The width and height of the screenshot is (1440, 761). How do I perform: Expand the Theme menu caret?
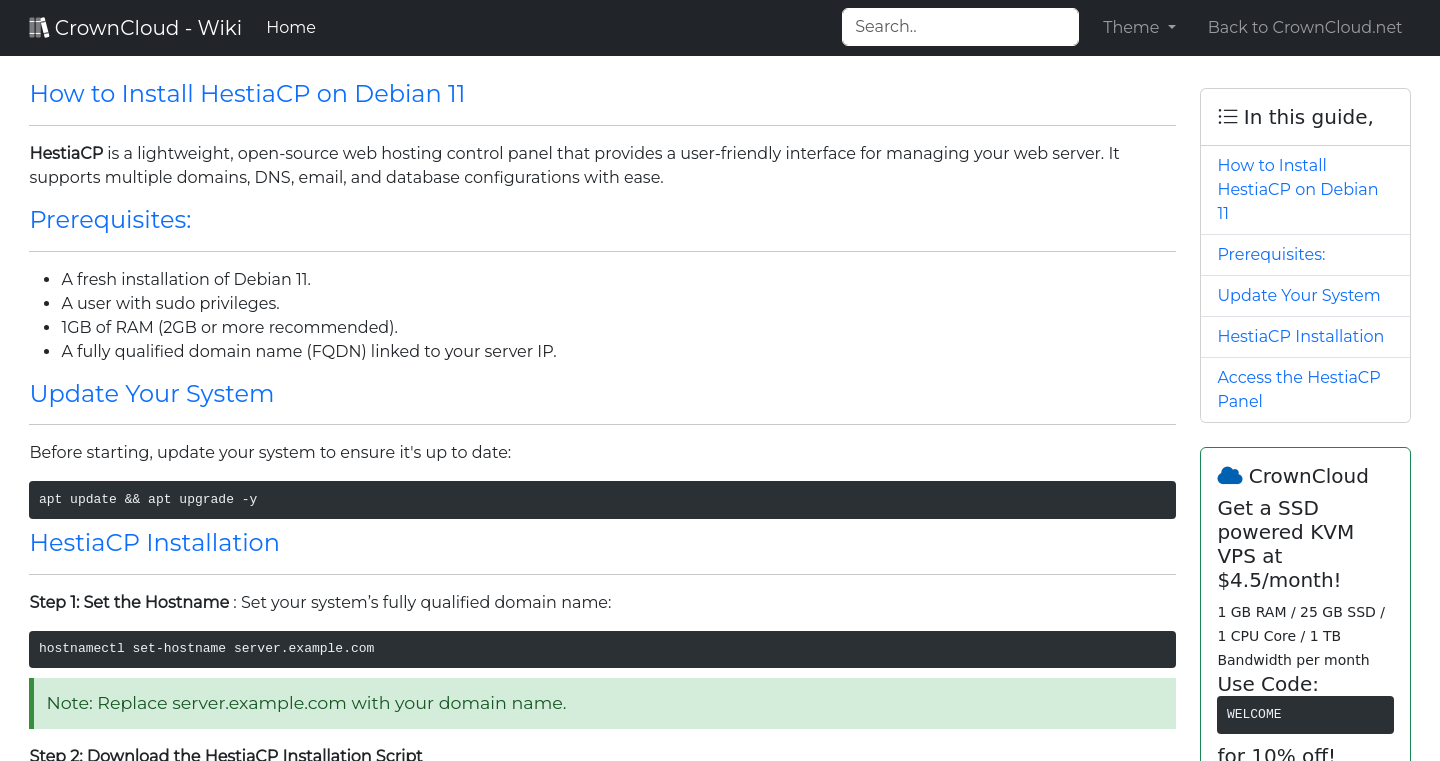pyautogui.click(x=1172, y=28)
